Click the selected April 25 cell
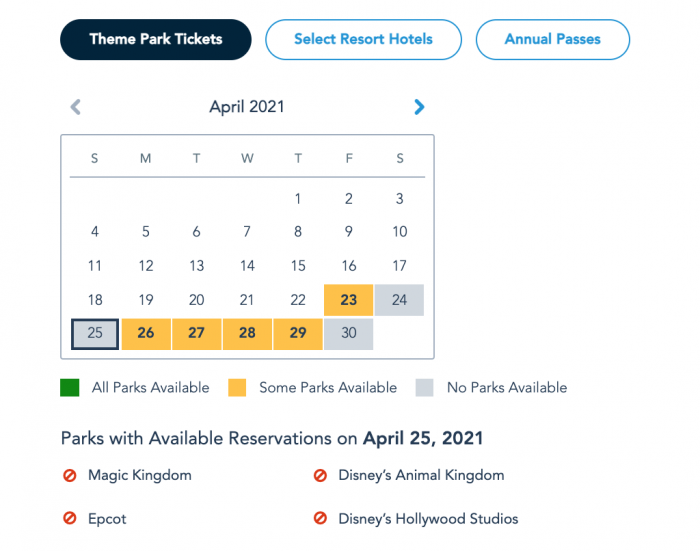Image resolution: width=700 pixels, height=551 pixels. [95, 333]
